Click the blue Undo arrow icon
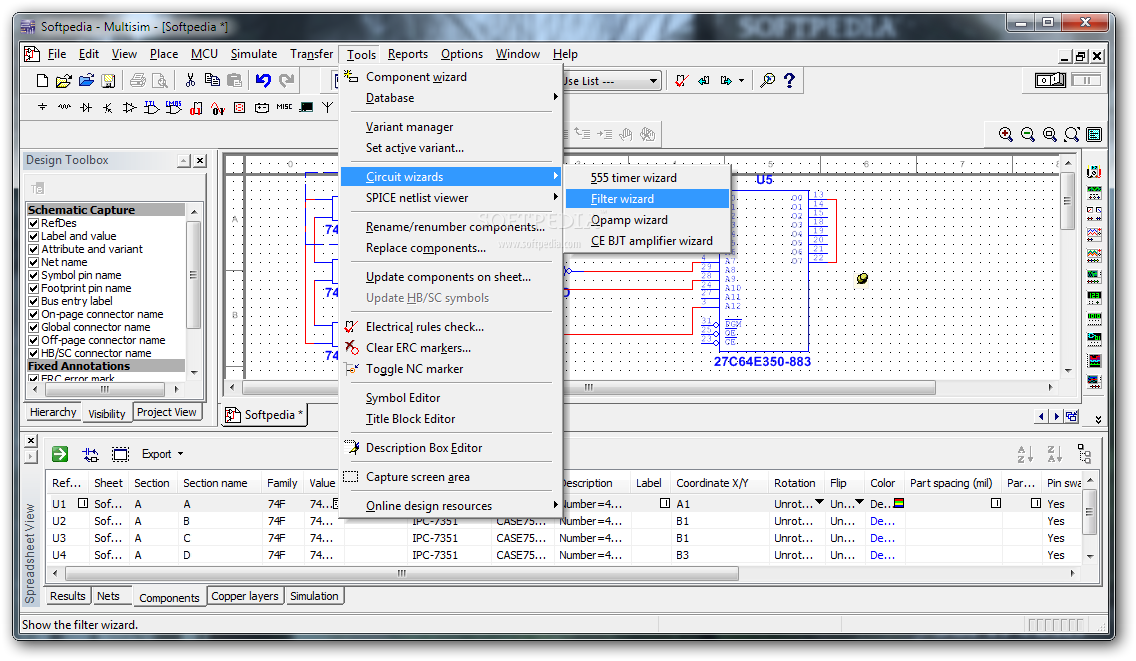This screenshot has width=1136, height=661. [263, 80]
